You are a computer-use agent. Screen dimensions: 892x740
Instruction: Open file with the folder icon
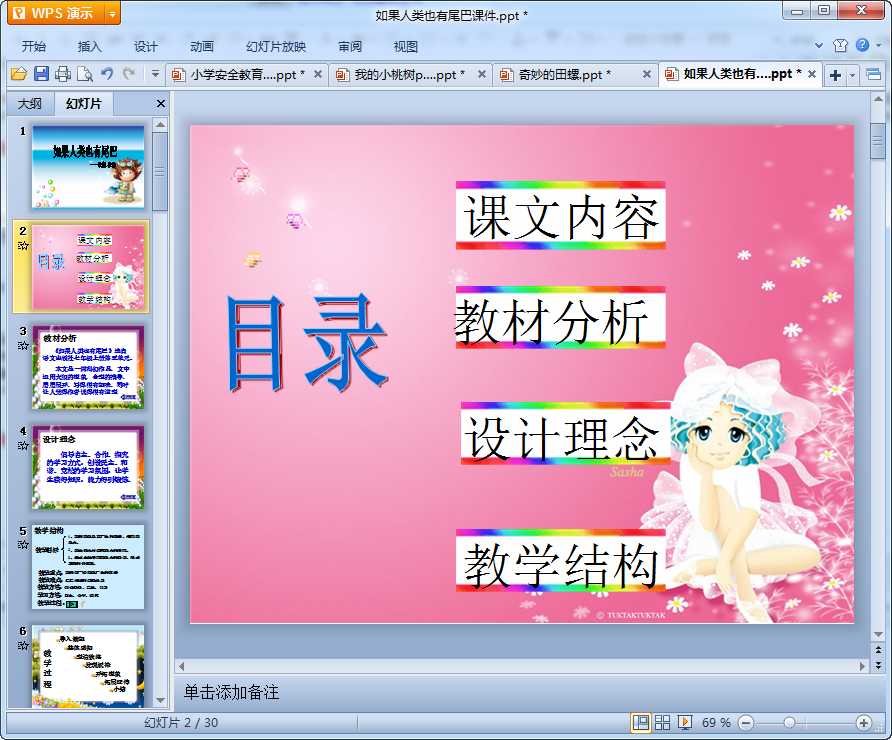[x=19, y=74]
